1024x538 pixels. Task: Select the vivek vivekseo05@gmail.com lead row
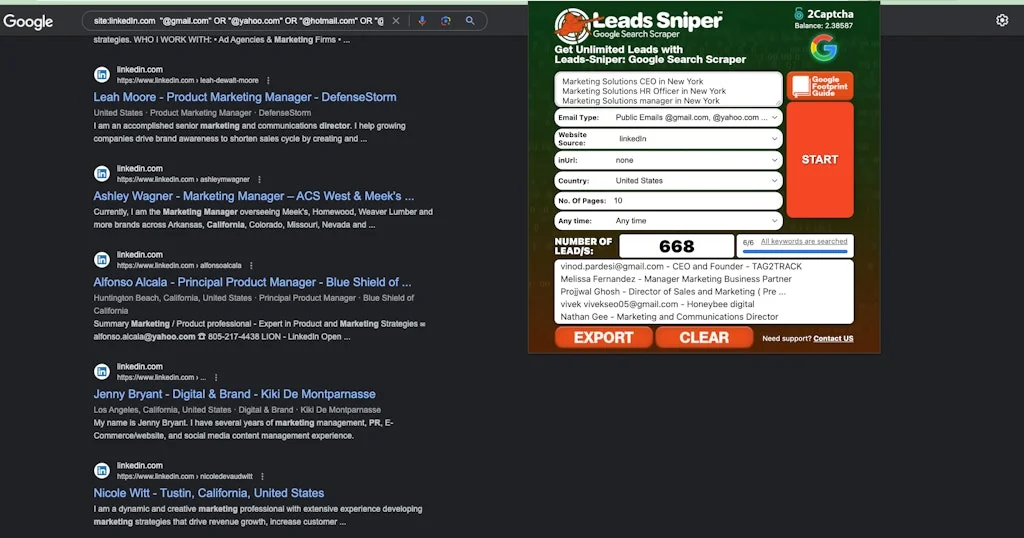657,304
